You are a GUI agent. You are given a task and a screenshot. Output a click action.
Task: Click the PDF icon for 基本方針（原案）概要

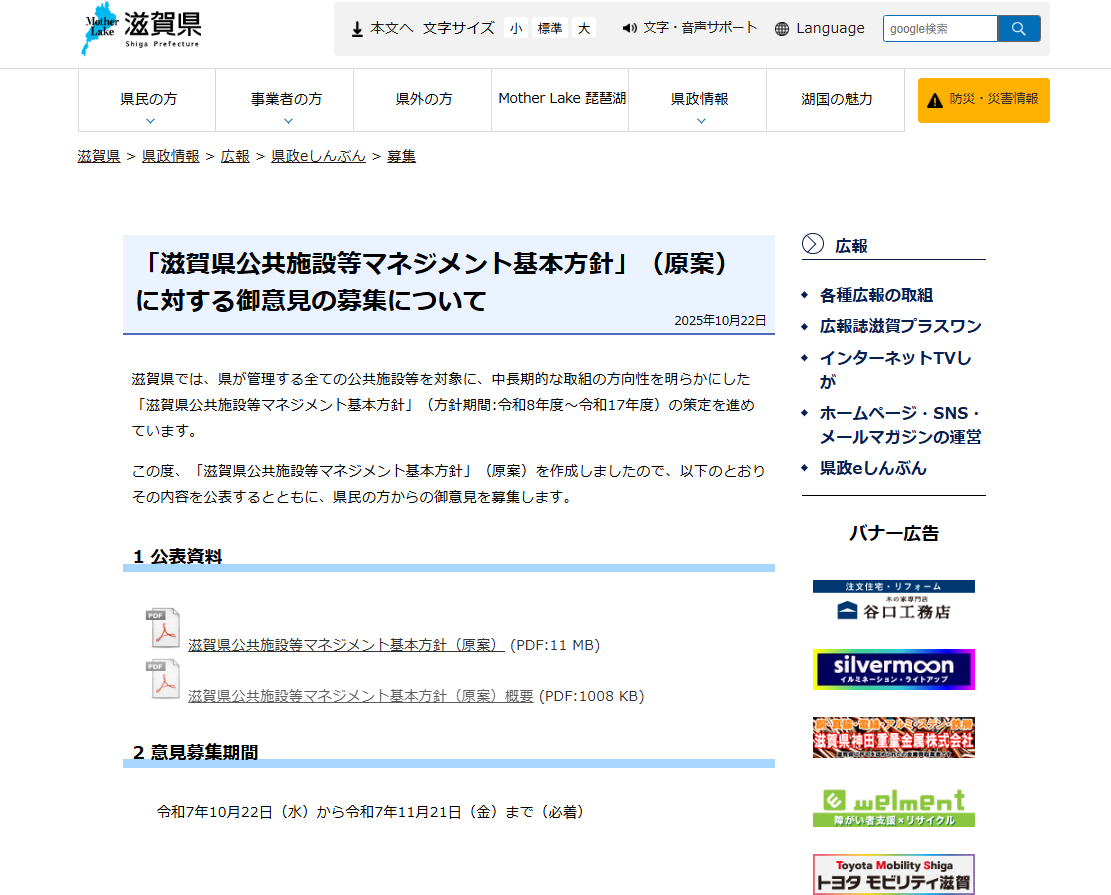(163, 680)
